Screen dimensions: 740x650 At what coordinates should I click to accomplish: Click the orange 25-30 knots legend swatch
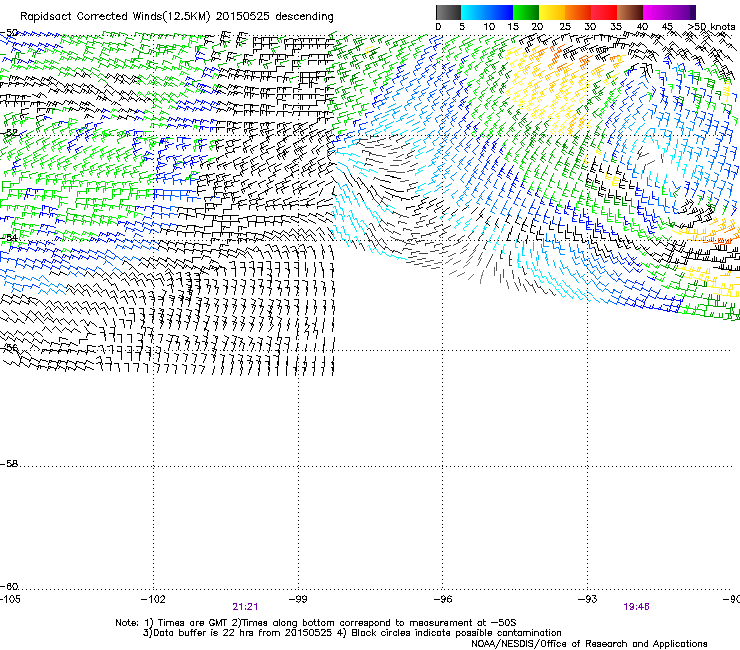[x=578, y=12]
